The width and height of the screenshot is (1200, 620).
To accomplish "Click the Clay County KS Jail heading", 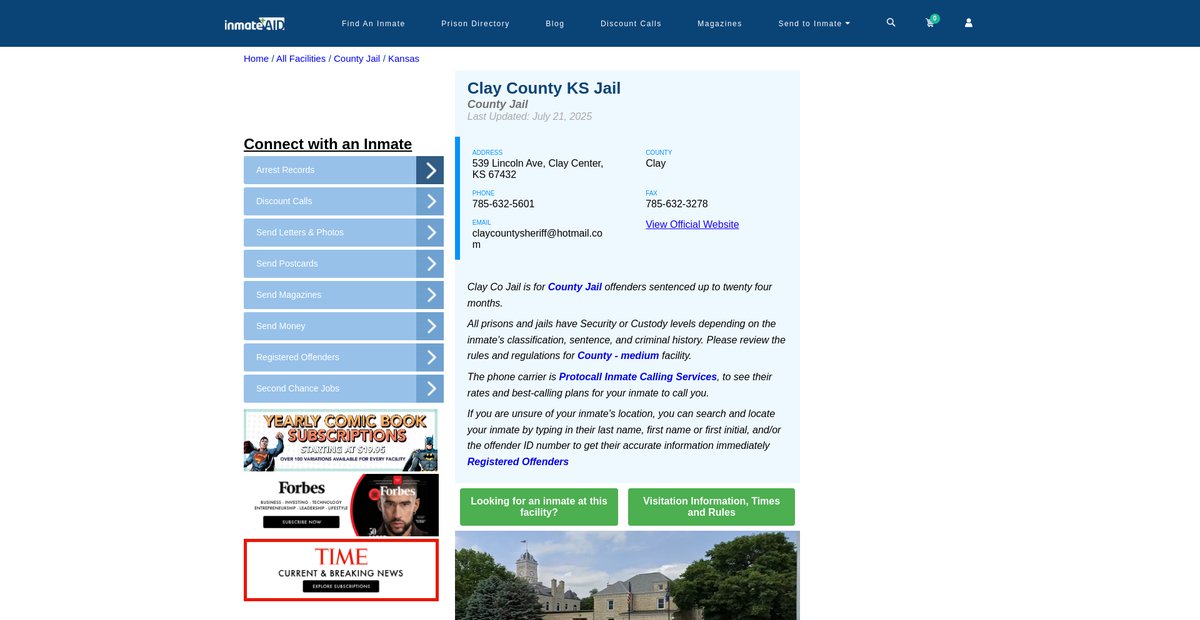I will (544, 88).
